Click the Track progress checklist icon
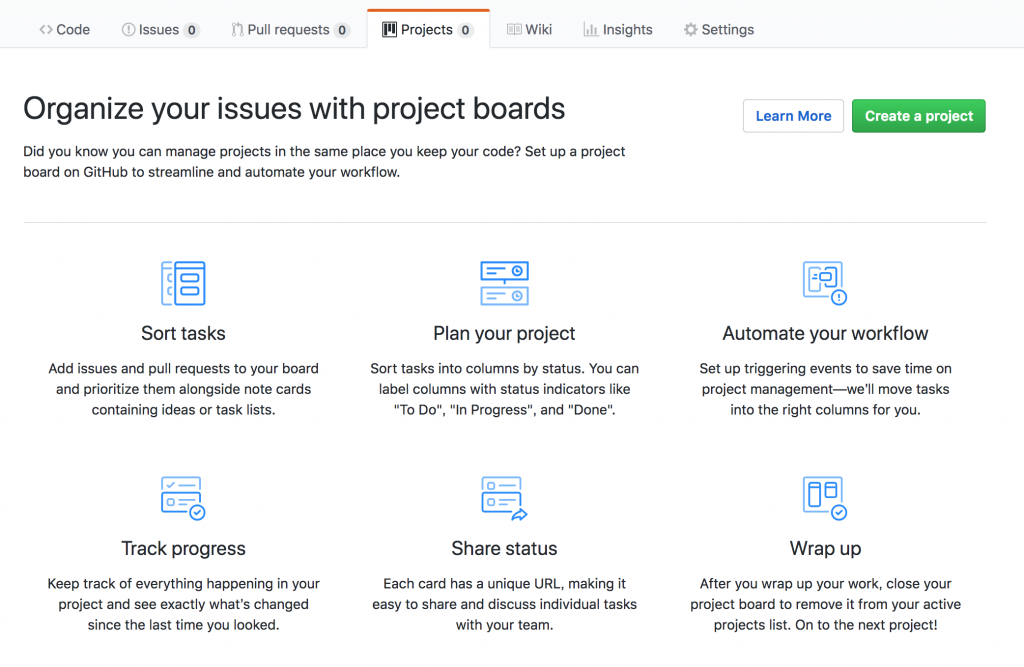Image resolution: width=1024 pixels, height=667 pixels. 183,498
